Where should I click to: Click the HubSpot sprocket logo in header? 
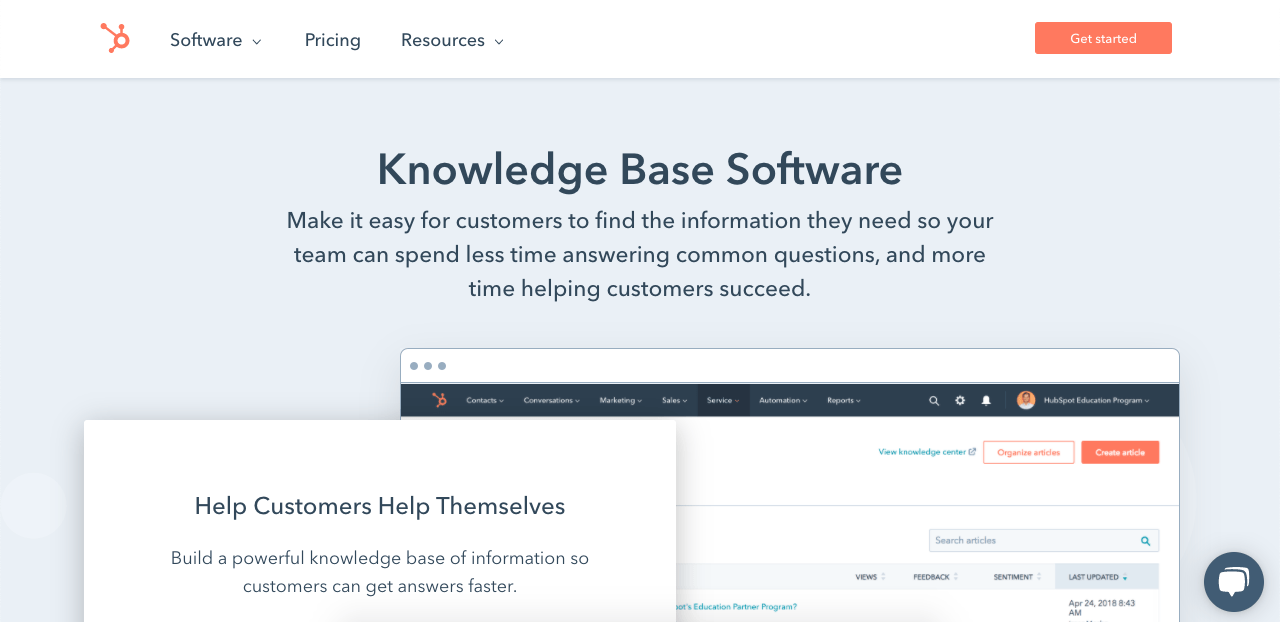pyautogui.click(x=115, y=39)
